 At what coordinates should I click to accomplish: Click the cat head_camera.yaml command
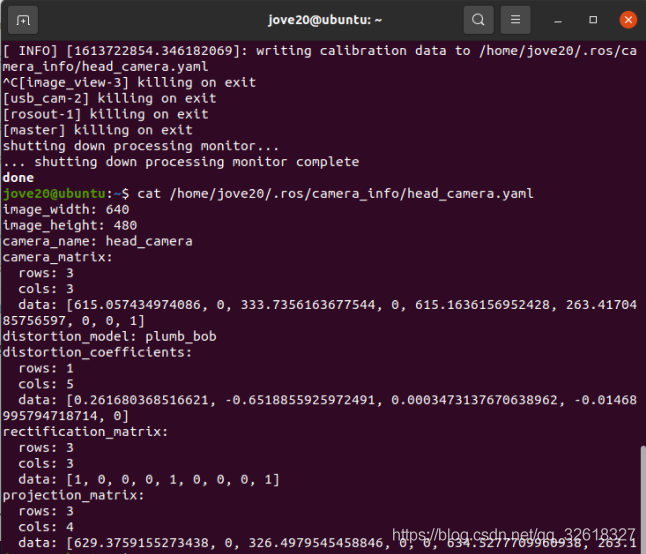point(335,194)
